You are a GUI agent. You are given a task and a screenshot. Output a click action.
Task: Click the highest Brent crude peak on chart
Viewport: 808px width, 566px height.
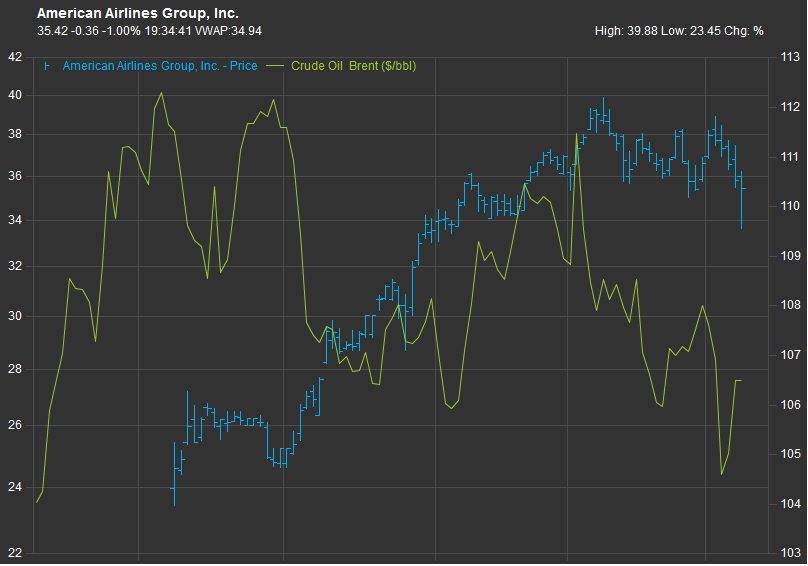click(x=161, y=93)
